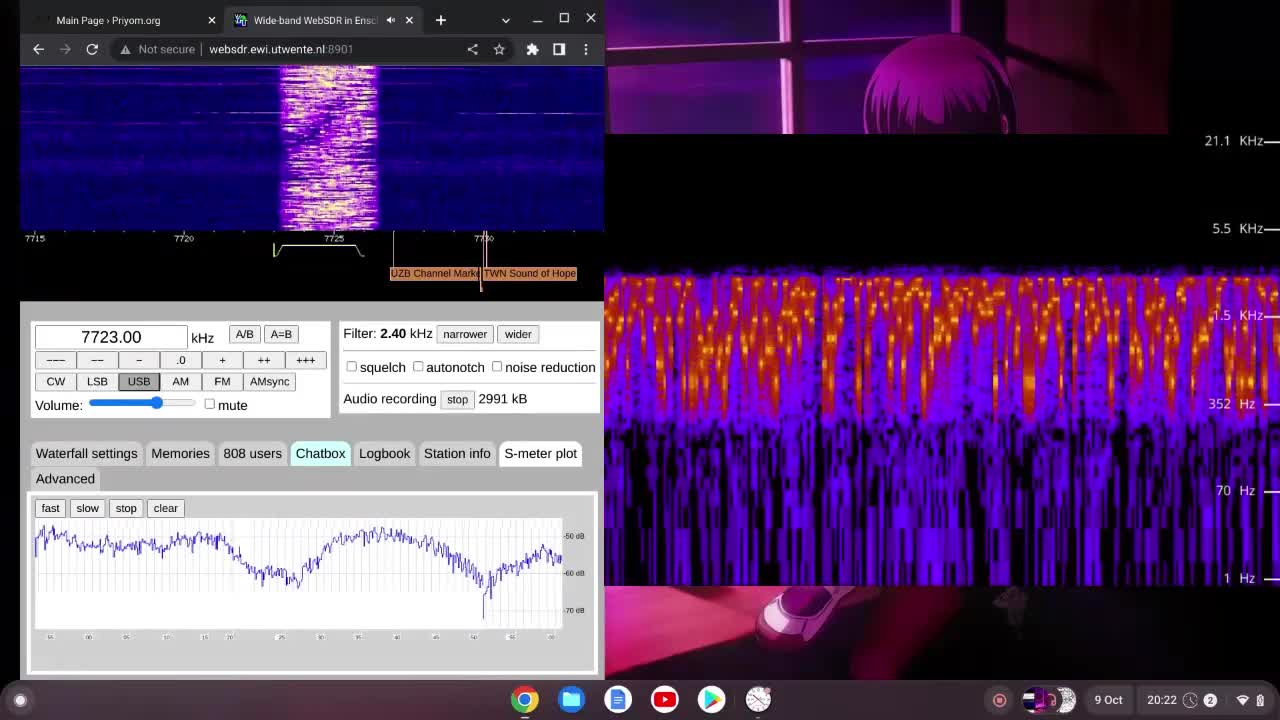The image size is (1280, 720).
Task: Click the Not secure warning indicator
Action: (158, 49)
